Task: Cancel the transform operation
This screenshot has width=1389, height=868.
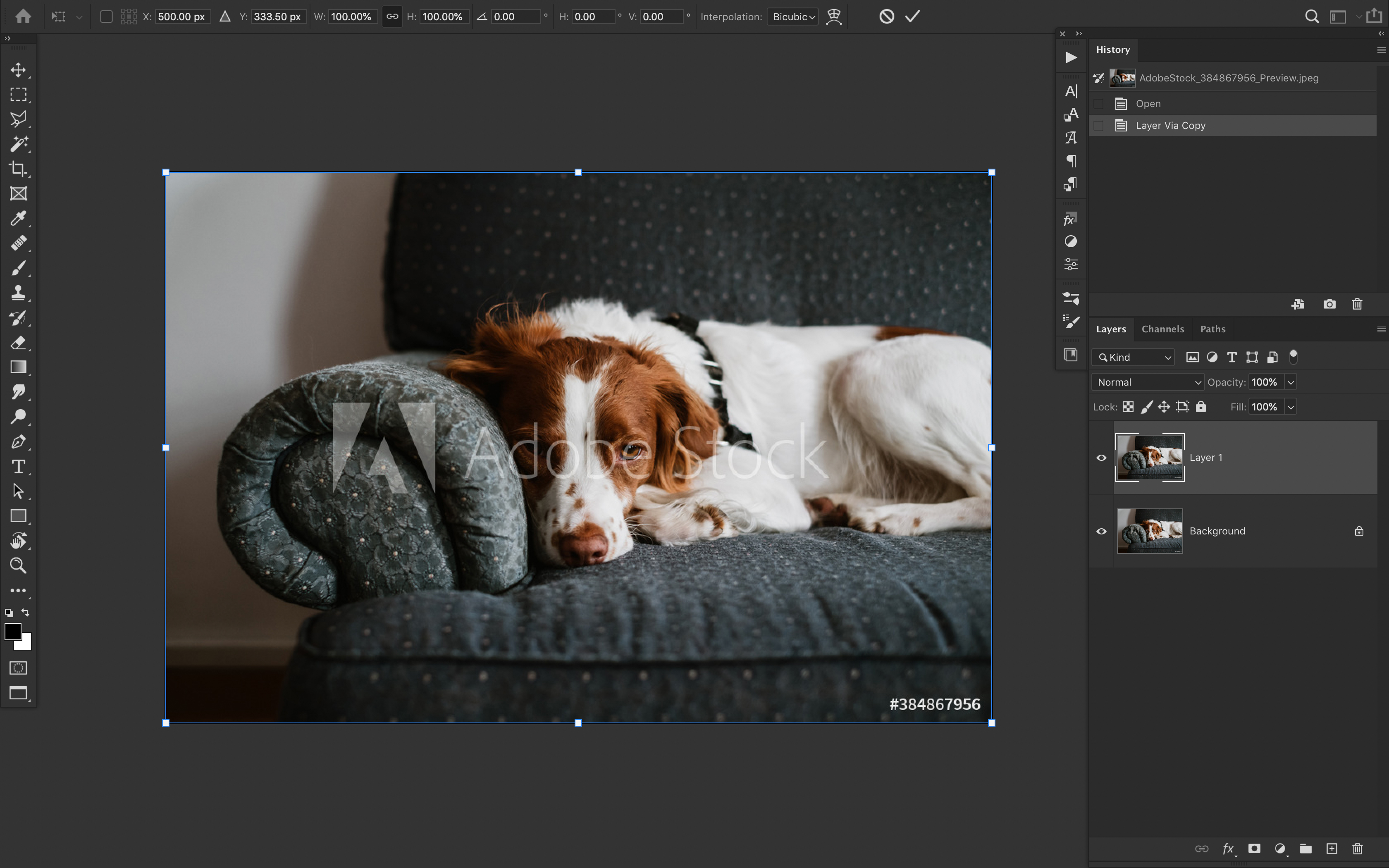Action: coord(886,16)
